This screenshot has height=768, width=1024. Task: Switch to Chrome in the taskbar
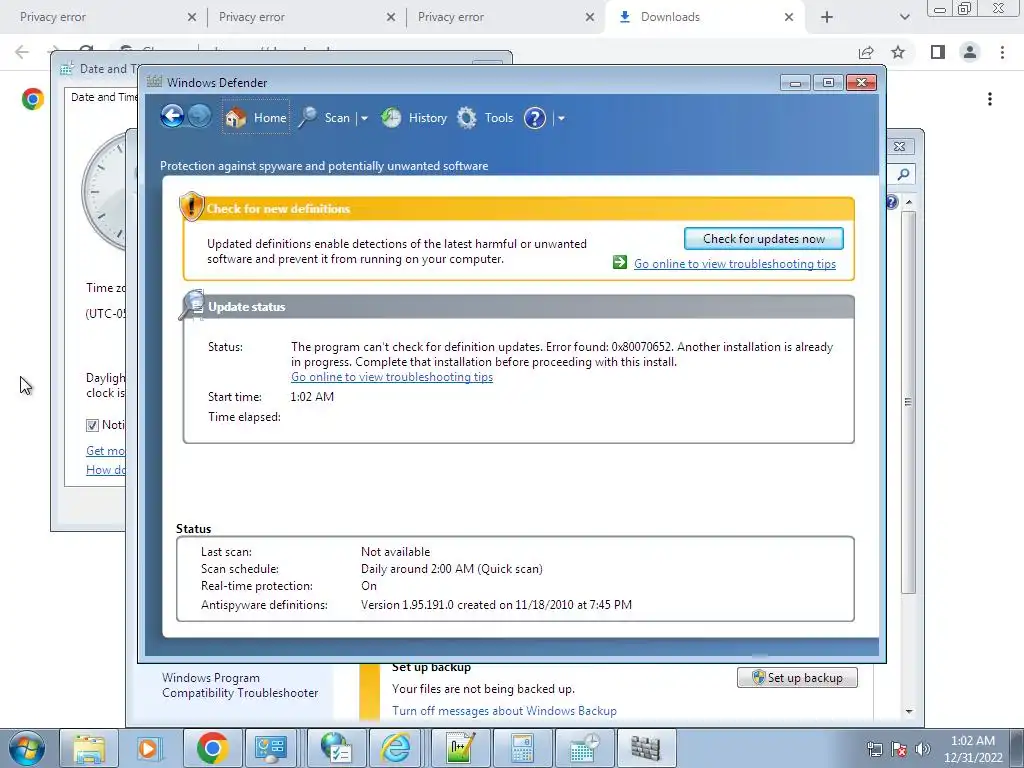(212, 748)
